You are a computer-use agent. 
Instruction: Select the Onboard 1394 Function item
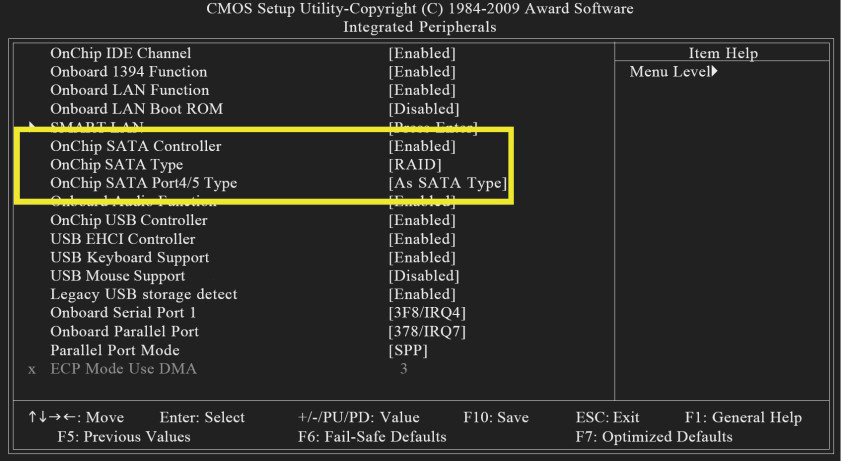[x=129, y=71]
